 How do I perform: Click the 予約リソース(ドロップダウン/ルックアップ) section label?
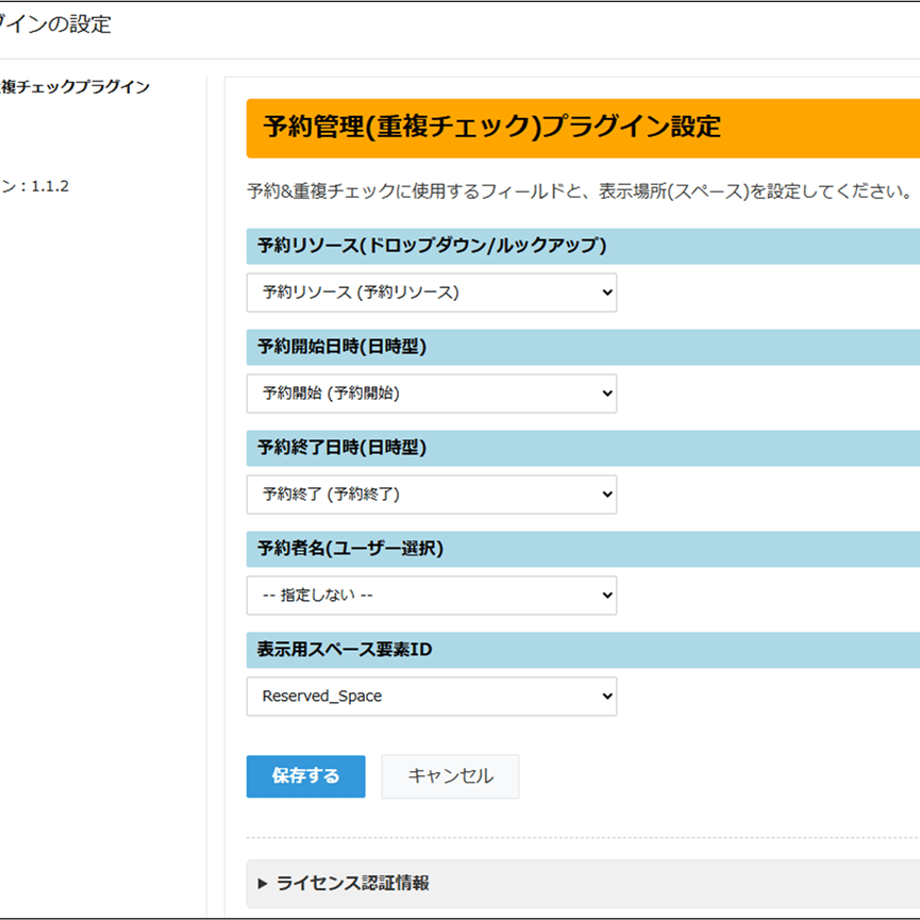[x=432, y=245]
